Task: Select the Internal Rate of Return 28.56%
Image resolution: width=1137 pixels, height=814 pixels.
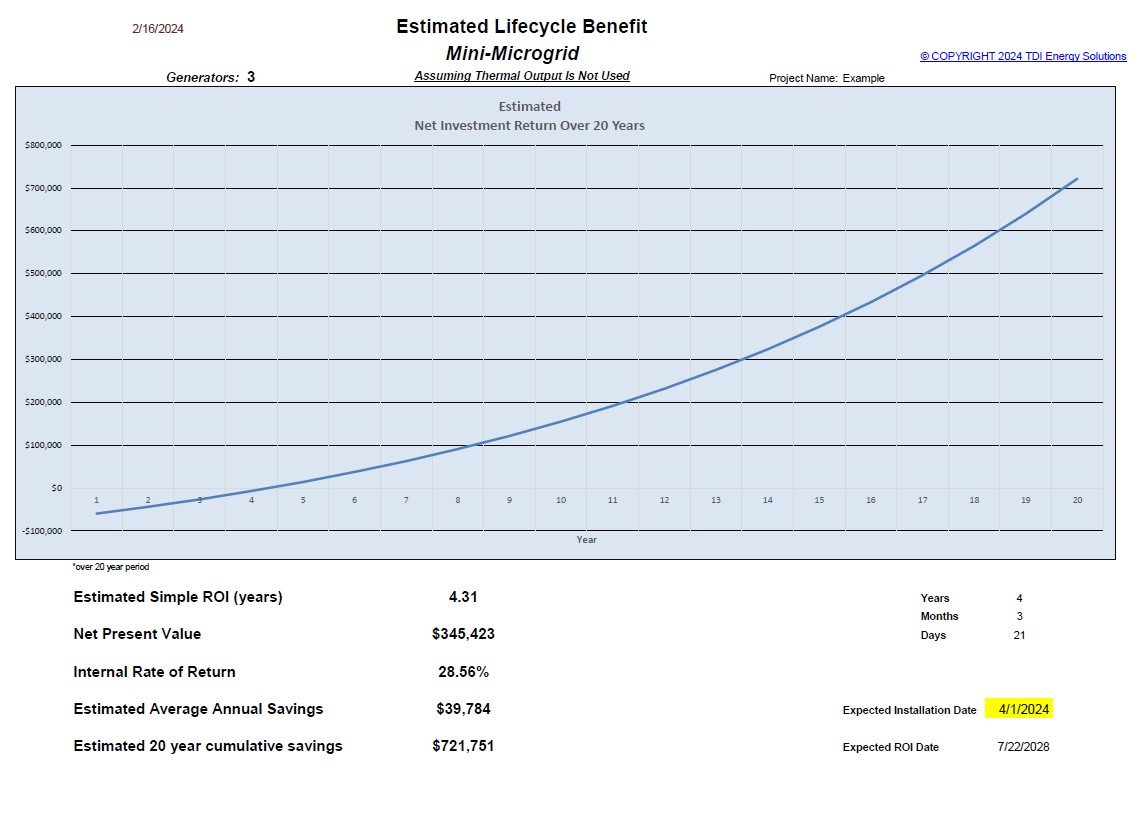Action: 466,672
